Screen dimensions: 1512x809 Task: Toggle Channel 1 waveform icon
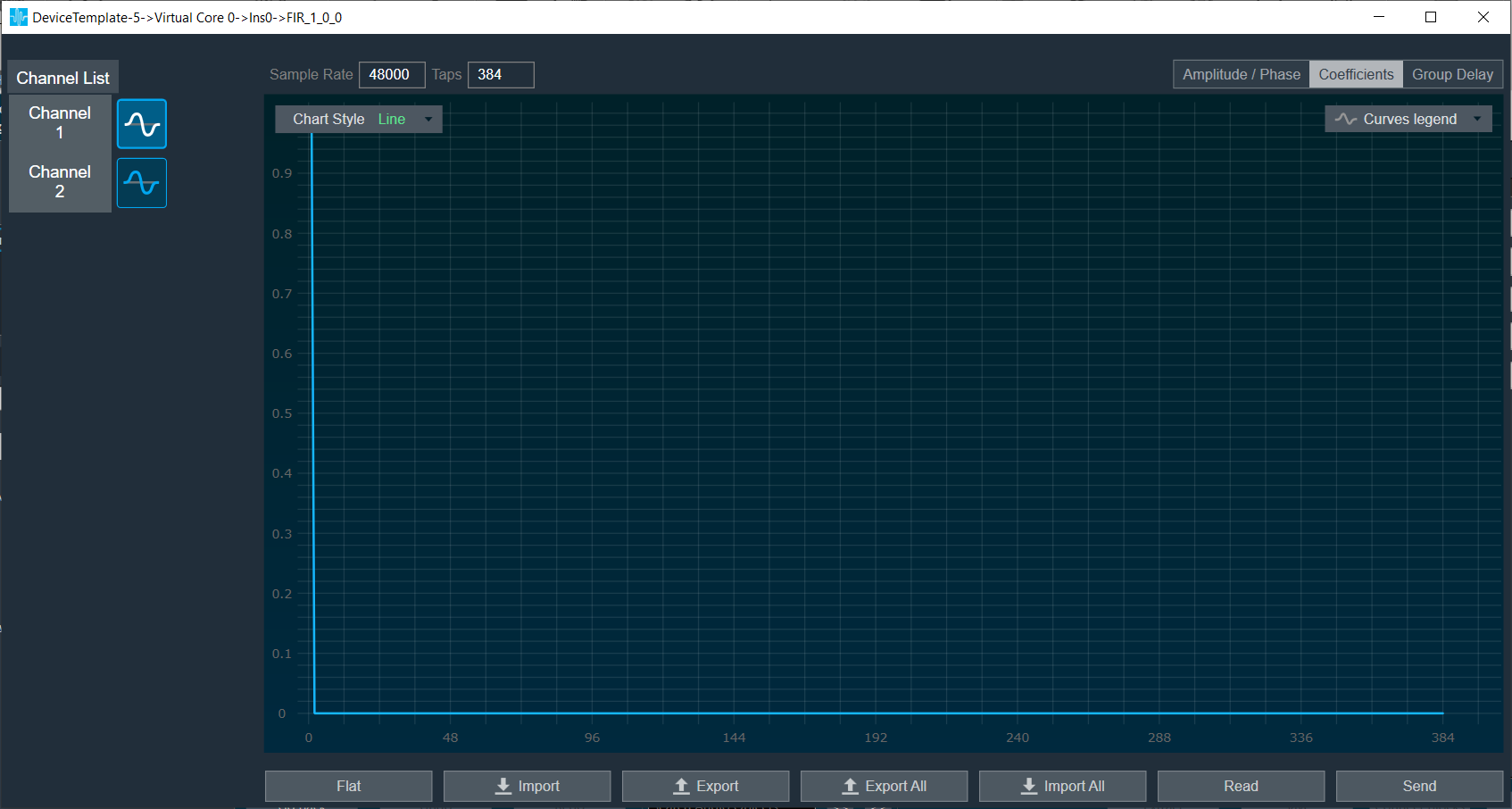point(142,124)
